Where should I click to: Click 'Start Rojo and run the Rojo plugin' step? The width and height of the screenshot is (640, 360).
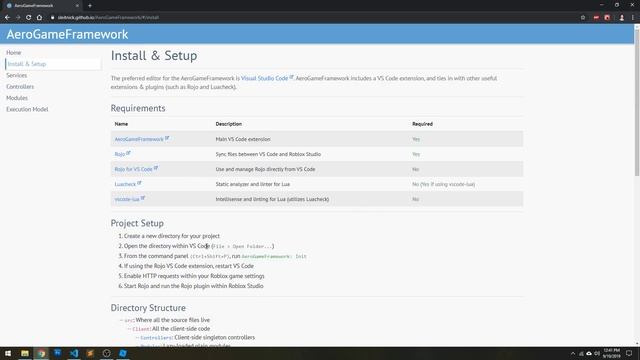pyautogui.click(x=193, y=286)
